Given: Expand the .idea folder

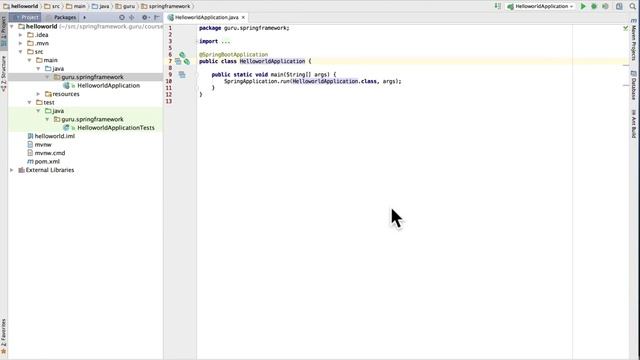Looking at the screenshot, I should tap(20, 35).
